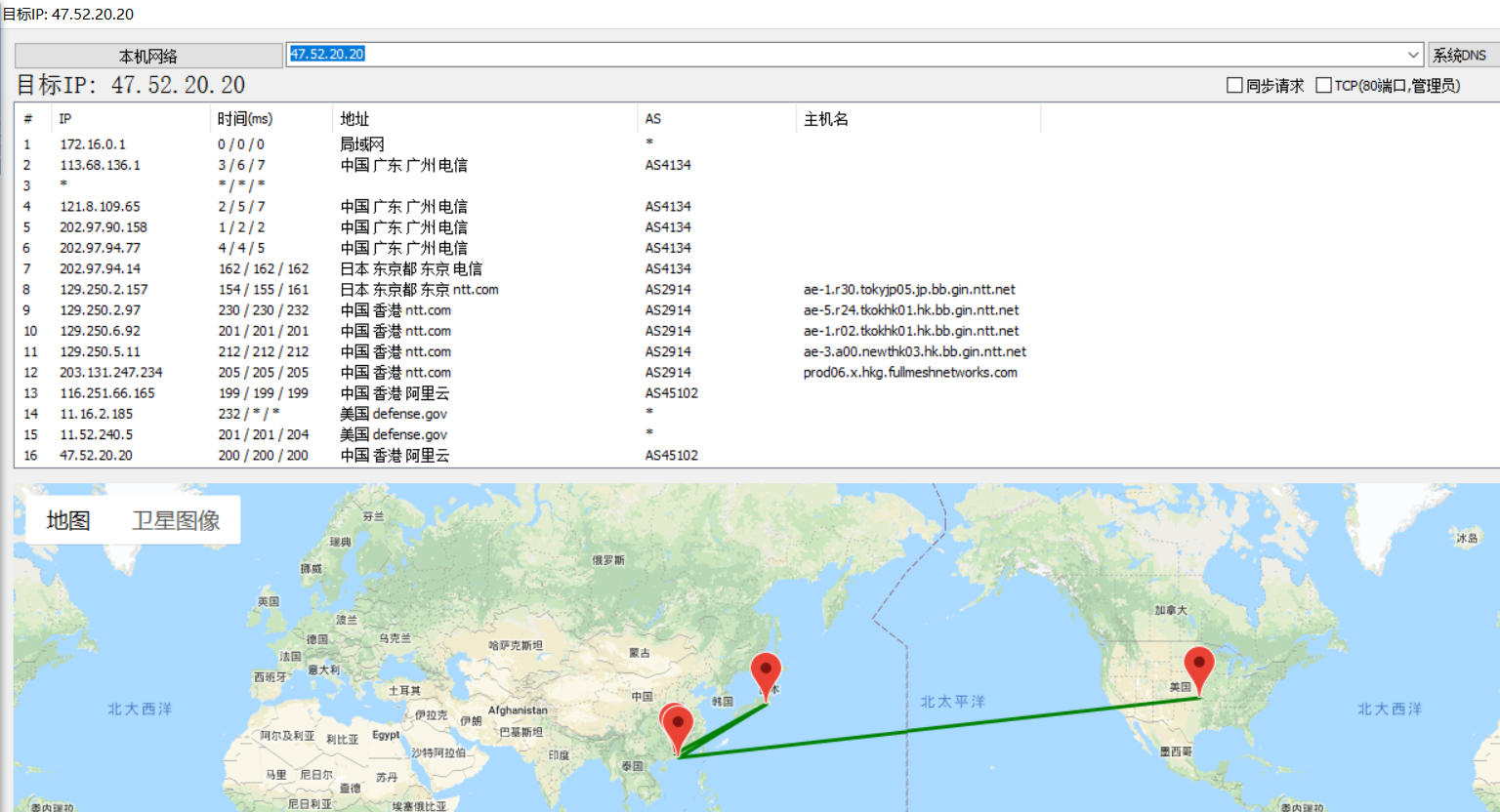
Task: Click the 154 / 155 / 161 time cell
Action: click(264, 290)
